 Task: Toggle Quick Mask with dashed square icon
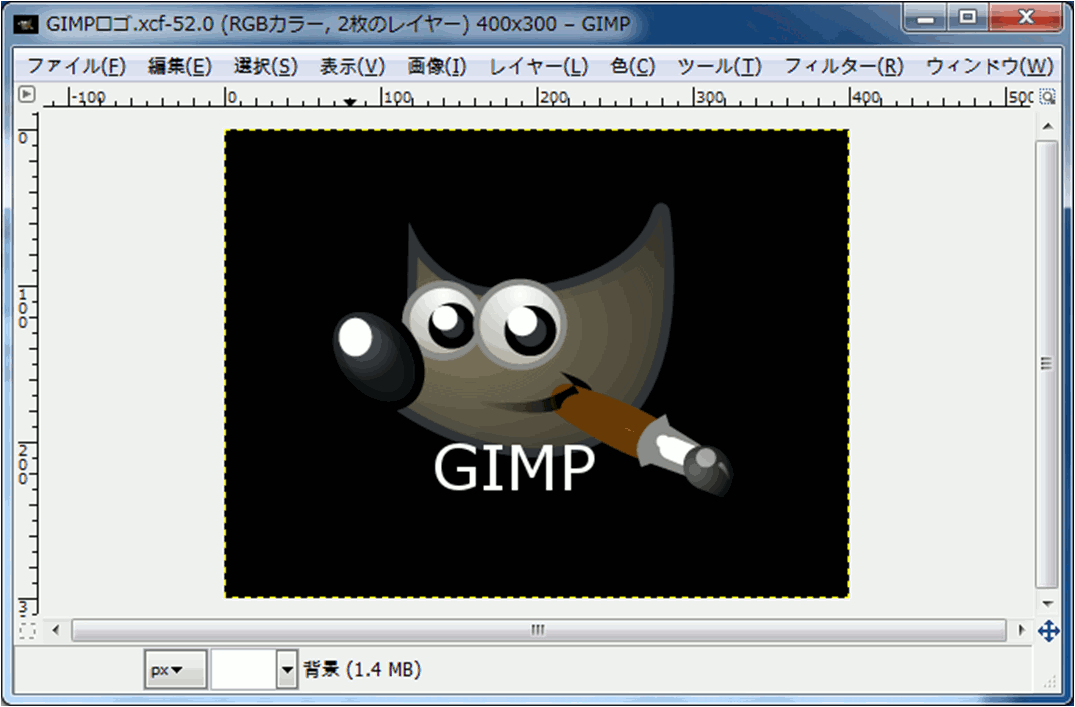point(27,631)
